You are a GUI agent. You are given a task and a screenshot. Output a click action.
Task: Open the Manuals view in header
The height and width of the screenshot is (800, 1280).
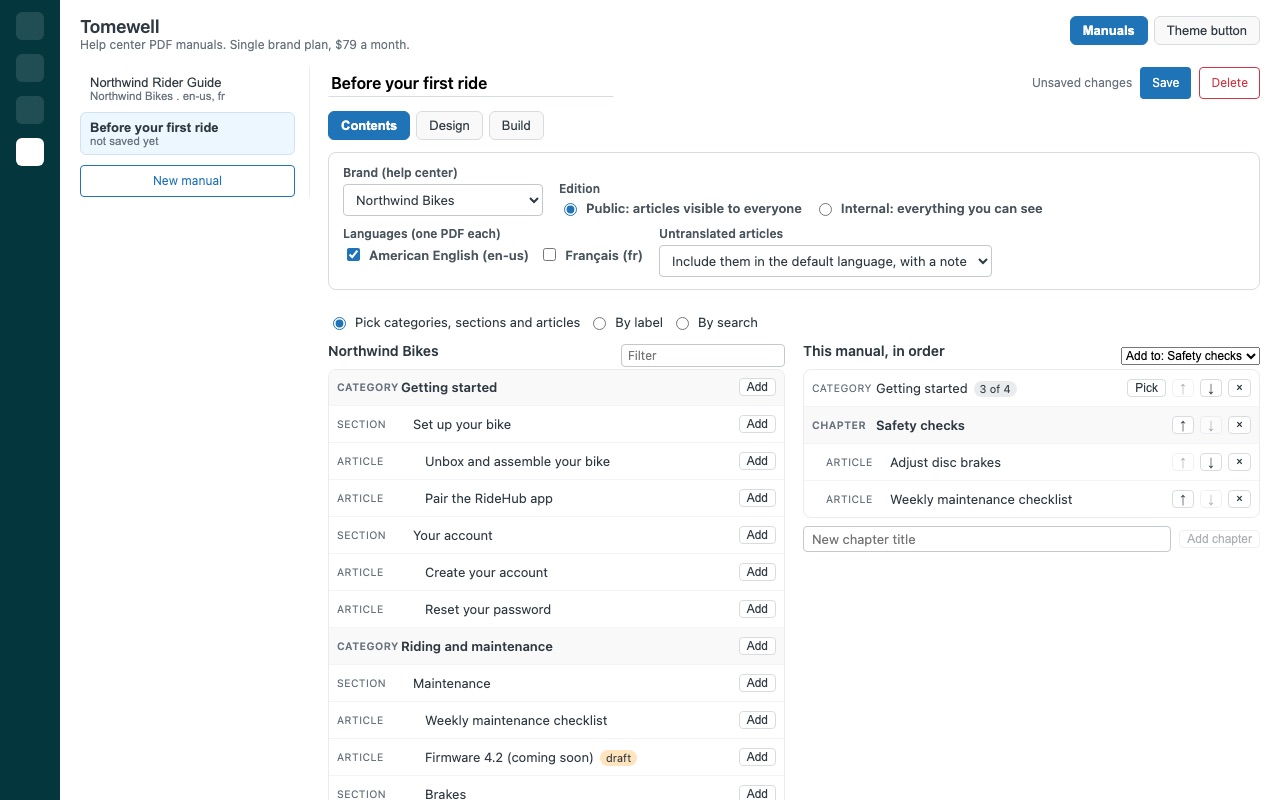coord(1108,30)
